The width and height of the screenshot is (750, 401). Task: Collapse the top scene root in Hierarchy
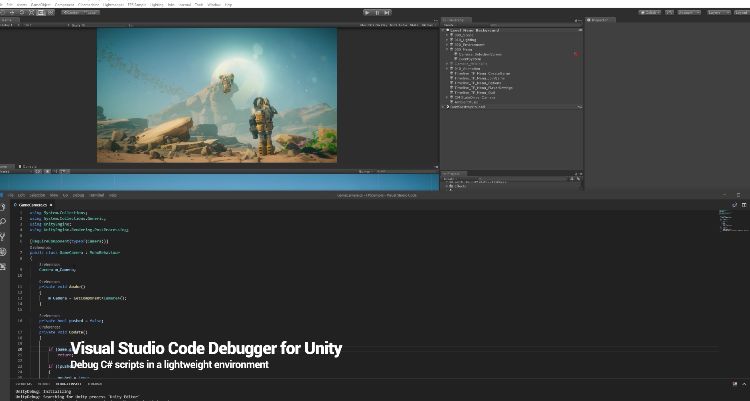tap(443, 30)
